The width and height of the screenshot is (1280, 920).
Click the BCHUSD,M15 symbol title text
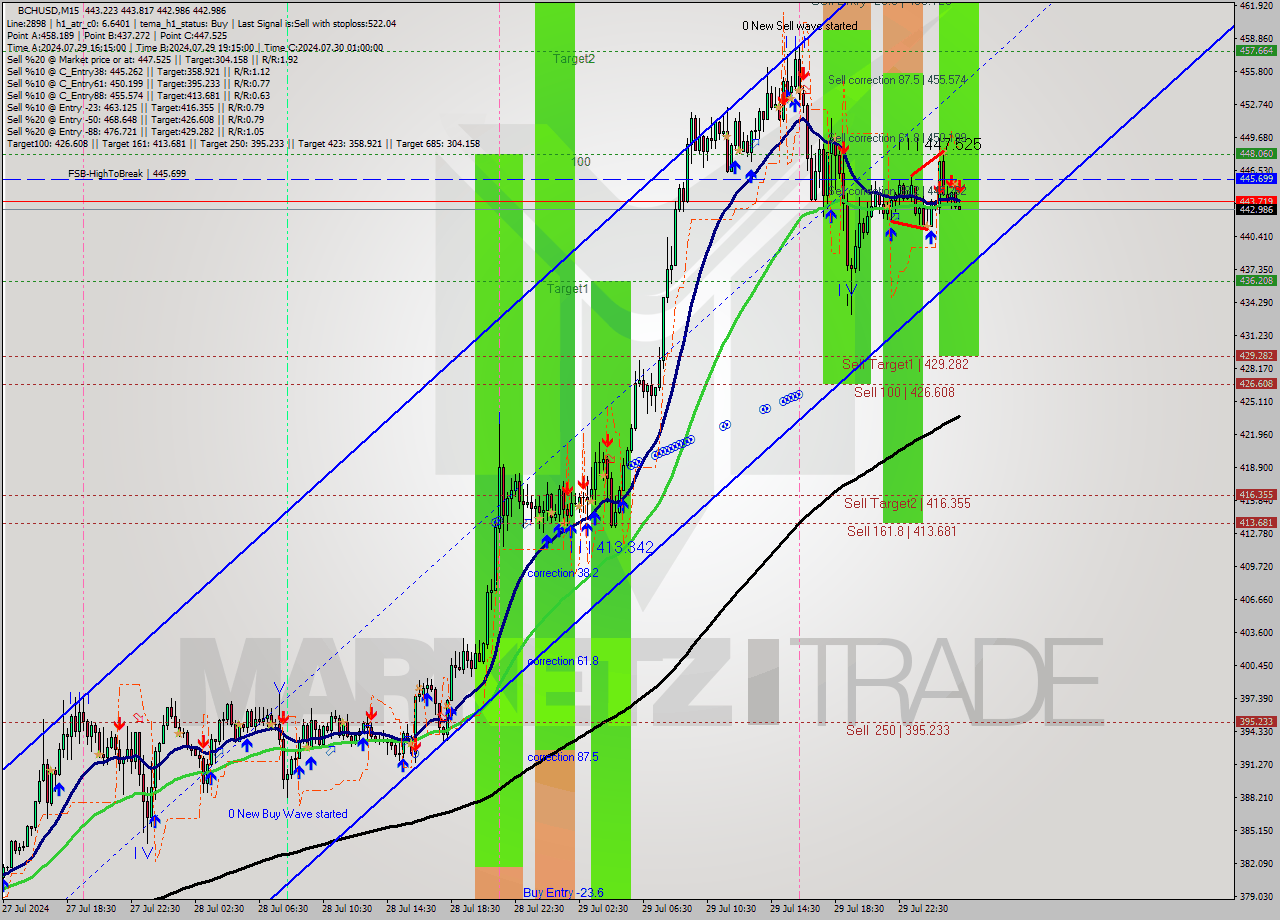coord(48,10)
